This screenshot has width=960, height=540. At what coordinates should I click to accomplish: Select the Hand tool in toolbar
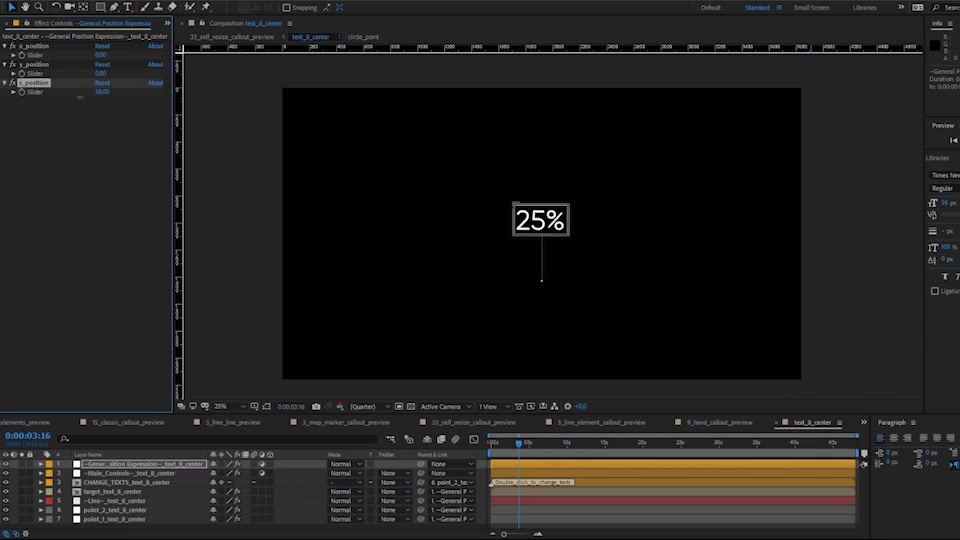coord(25,7)
